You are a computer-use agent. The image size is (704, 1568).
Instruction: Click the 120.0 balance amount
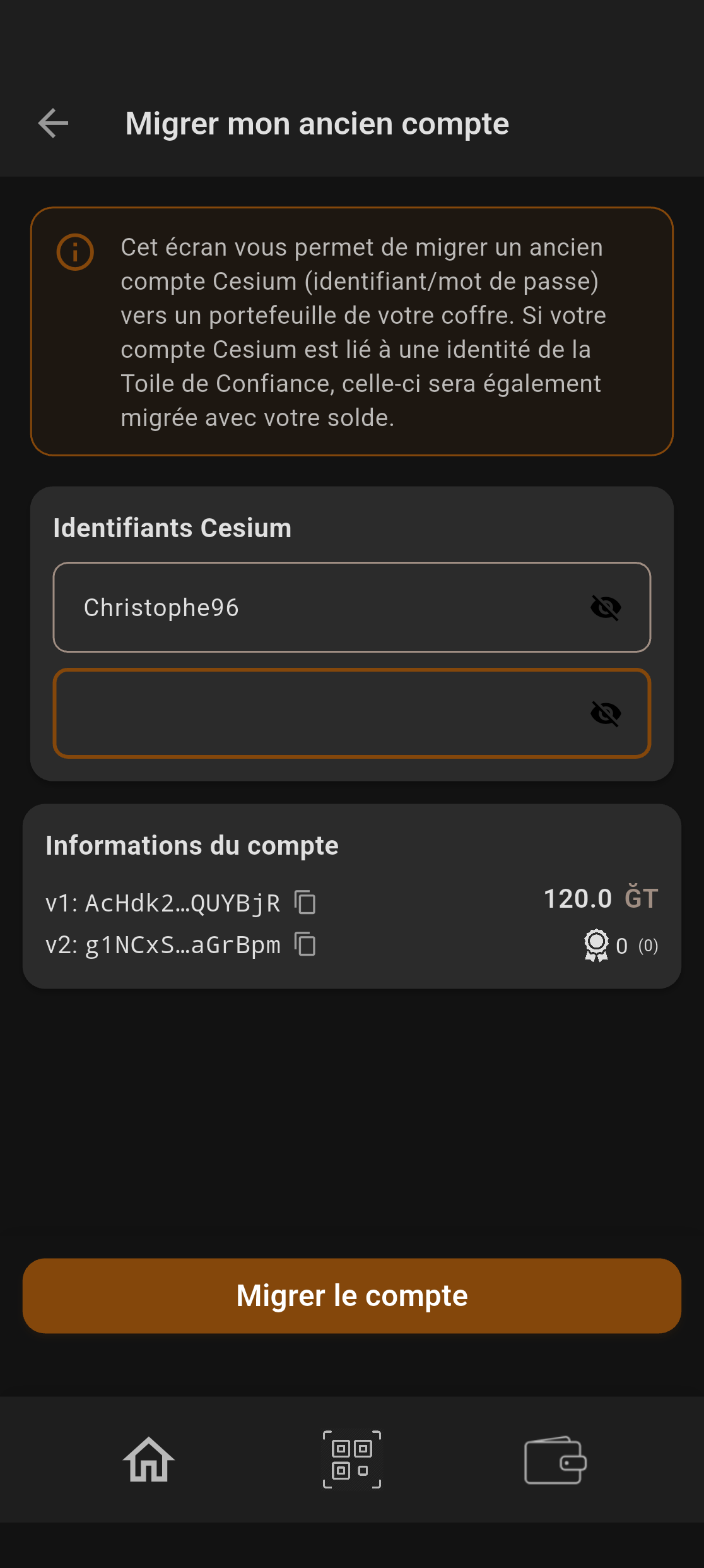click(x=578, y=898)
